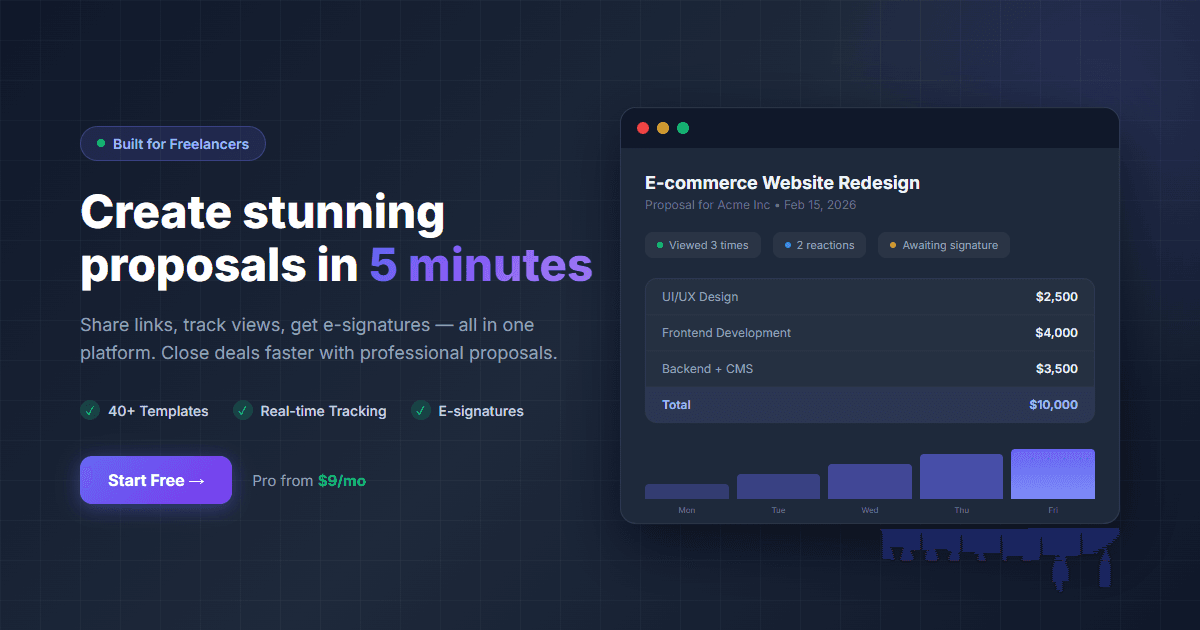Select the E-signatures checkmark icon
Screen dimensions: 1200x630
(420, 411)
